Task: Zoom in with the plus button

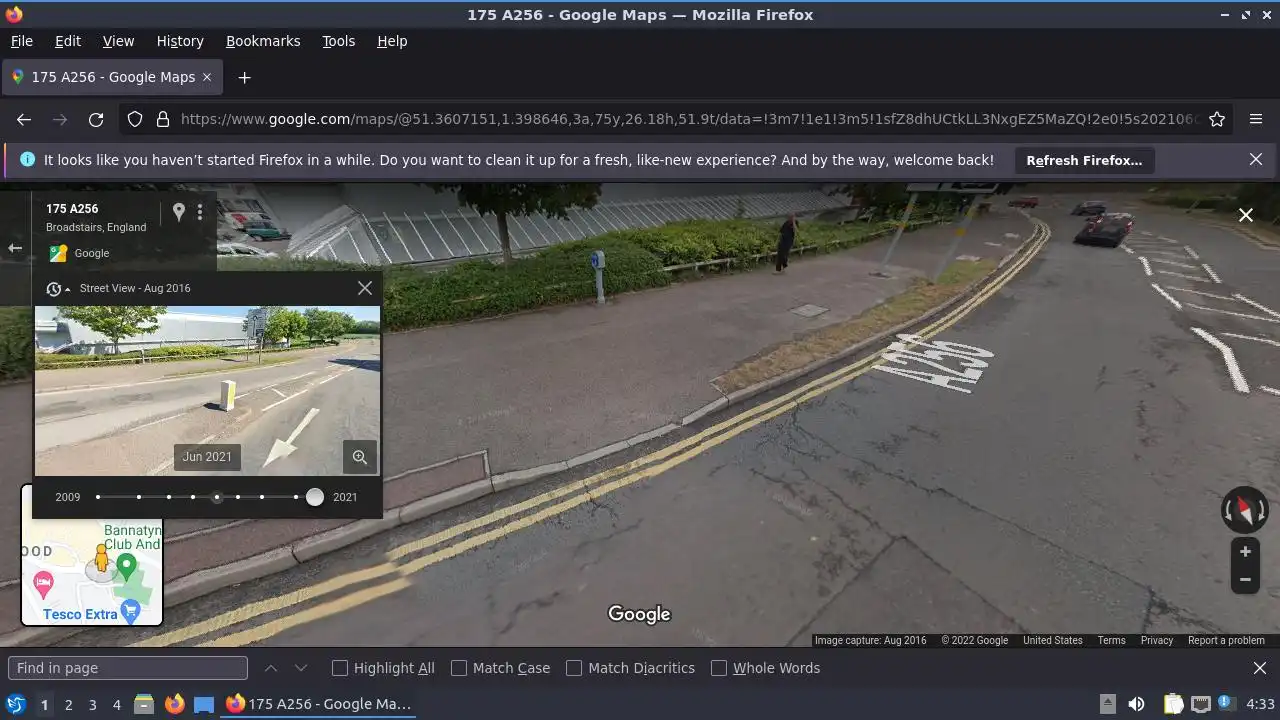Action: pyautogui.click(x=1245, y=551)
